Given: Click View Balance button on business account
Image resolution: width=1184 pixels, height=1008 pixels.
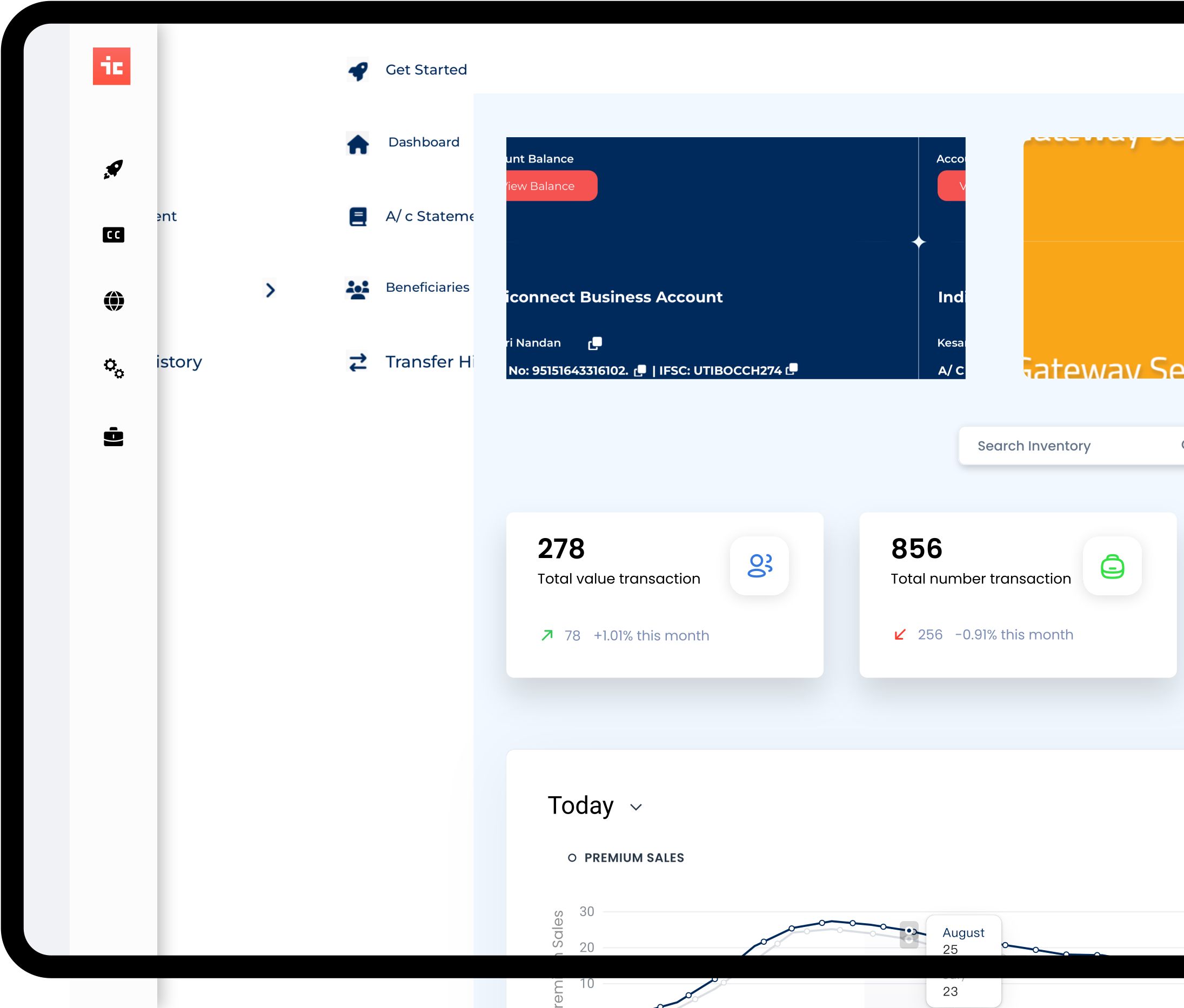Looking at the screenshot, I should click(x=551, y=186).
